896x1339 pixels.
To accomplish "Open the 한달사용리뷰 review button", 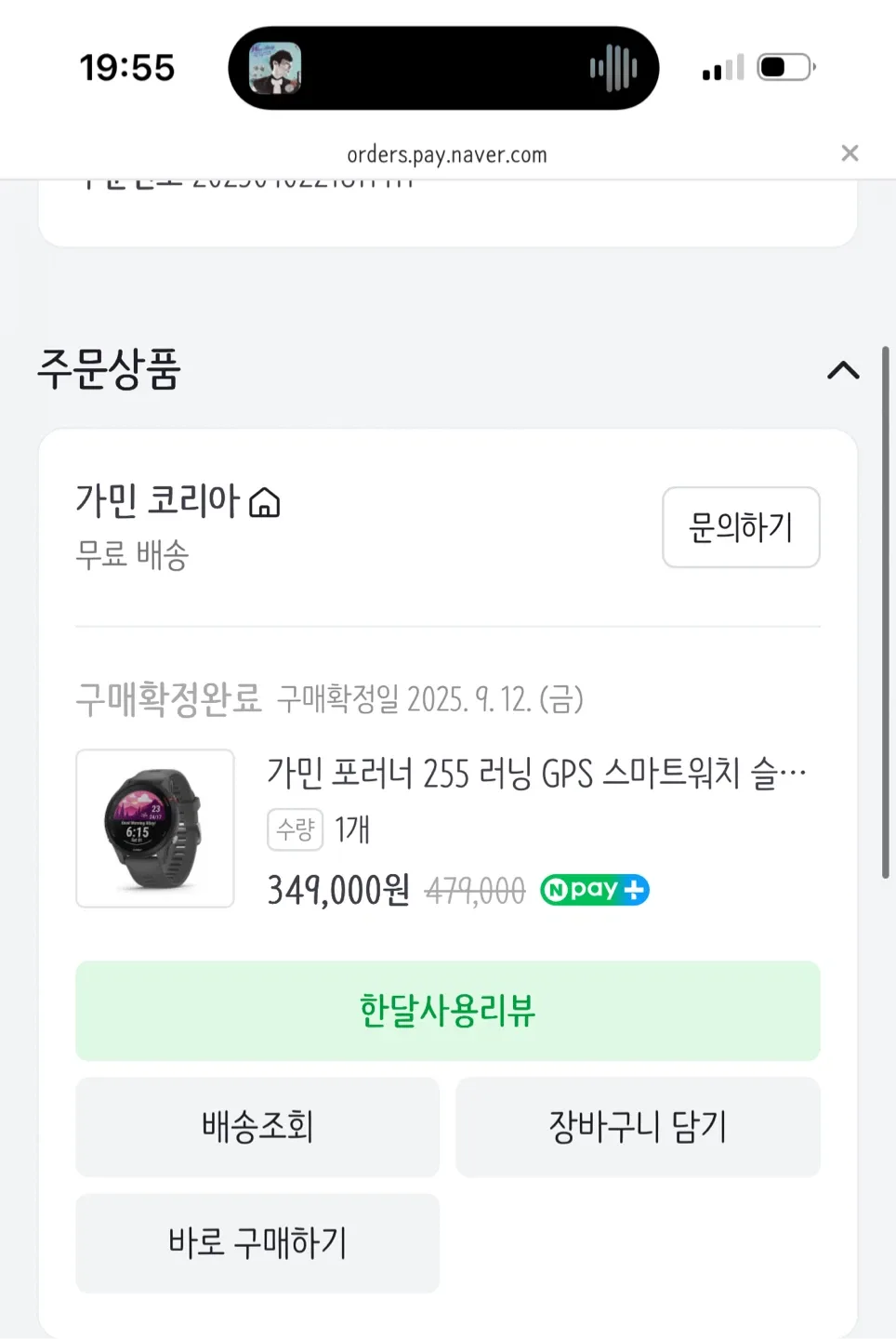I will pyautogui.click(x=448, y=1011).
